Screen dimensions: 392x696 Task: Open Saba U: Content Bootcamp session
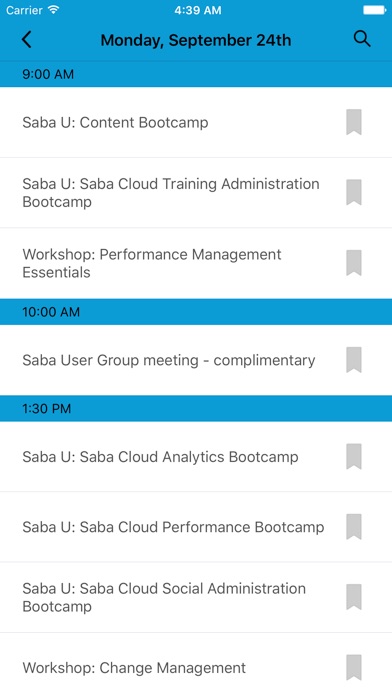click(x=196, y=122)
